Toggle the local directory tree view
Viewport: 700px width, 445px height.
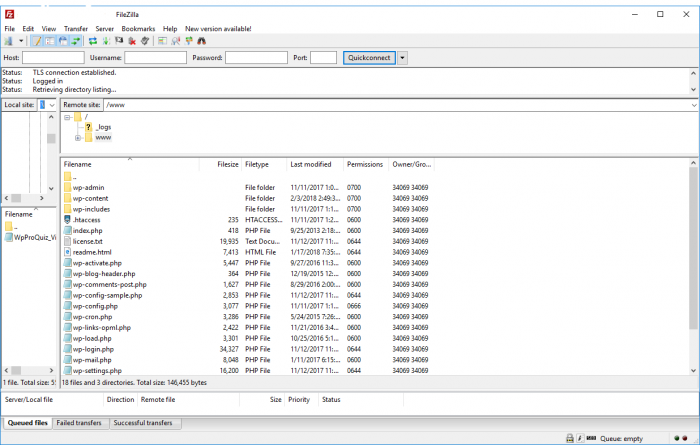tap(49, 41)
